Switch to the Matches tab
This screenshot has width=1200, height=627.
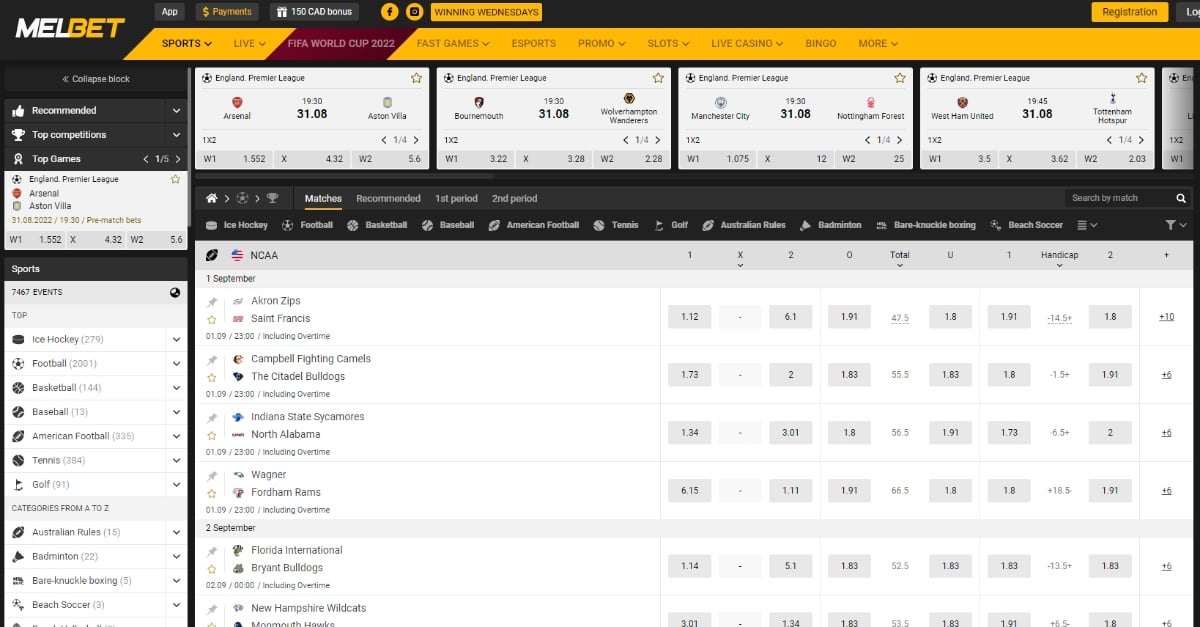[323, 198]
